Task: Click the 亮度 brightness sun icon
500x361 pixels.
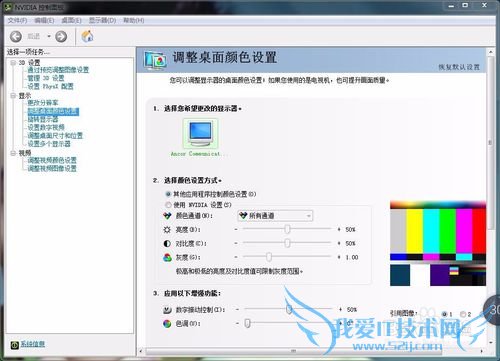Action: (x=167, y=230)
